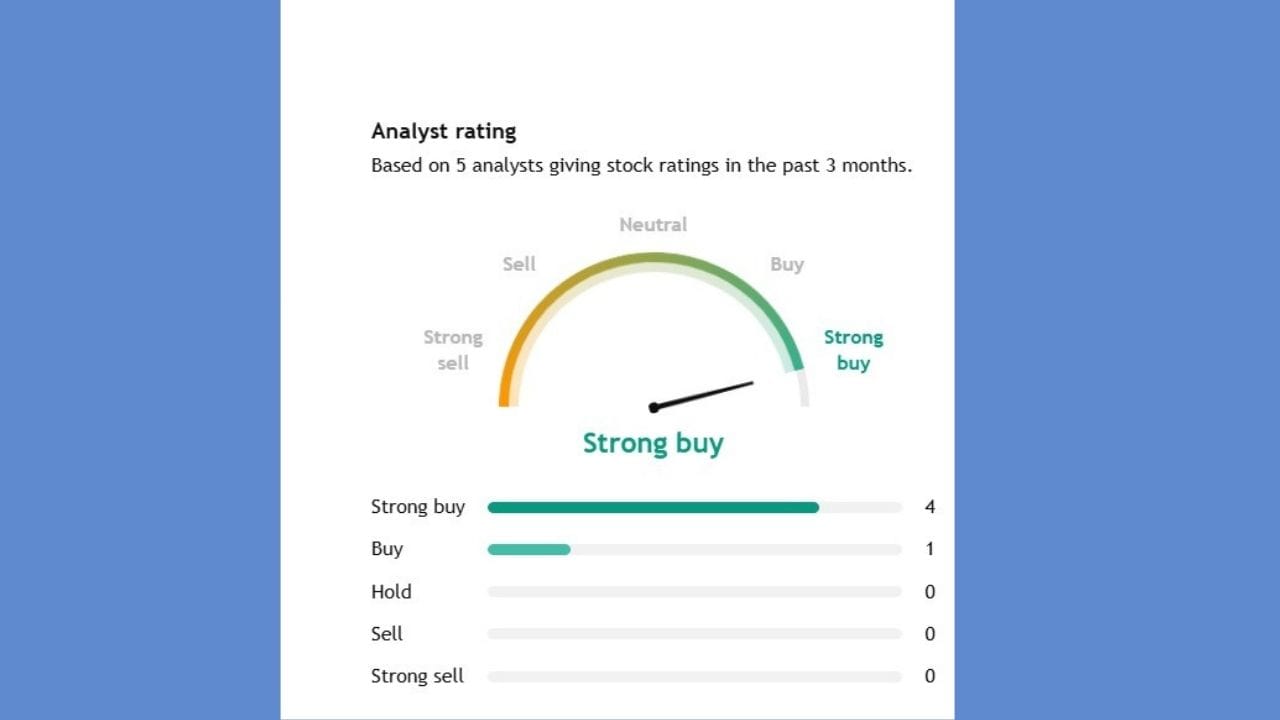Click the "Analyst rating" heading
The width and height of the screenshot is (1280, 720).
(x=443, y=131)
